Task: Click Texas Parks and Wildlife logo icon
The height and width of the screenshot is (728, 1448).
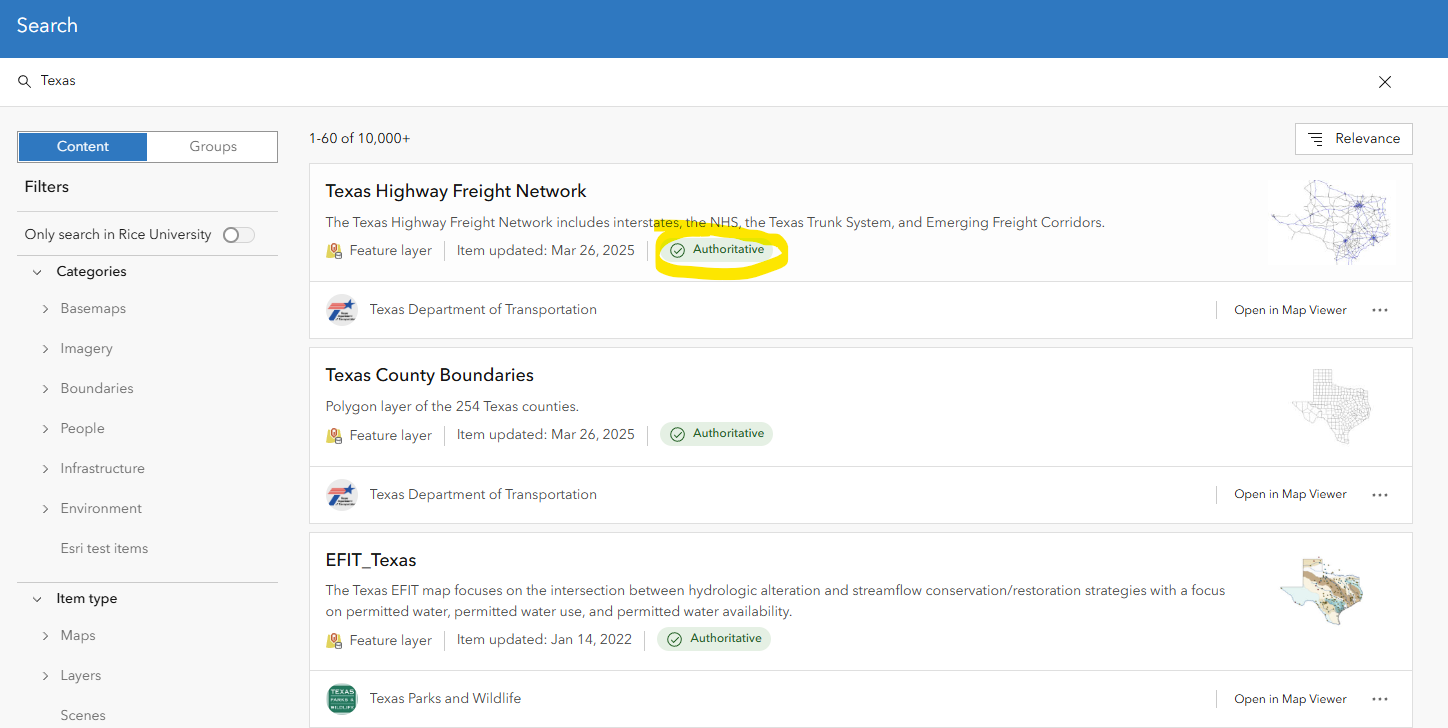Action: [342, 699]
